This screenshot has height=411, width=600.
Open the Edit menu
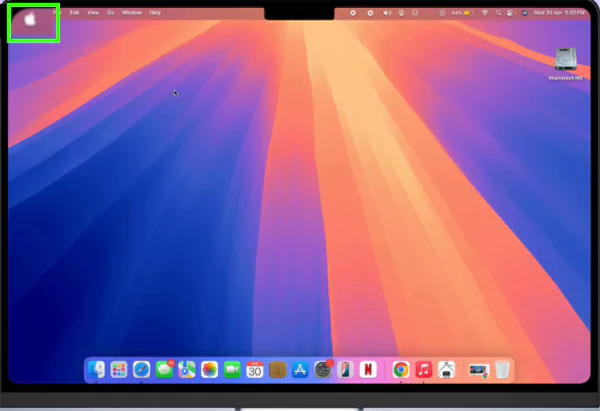pos(74,13)
